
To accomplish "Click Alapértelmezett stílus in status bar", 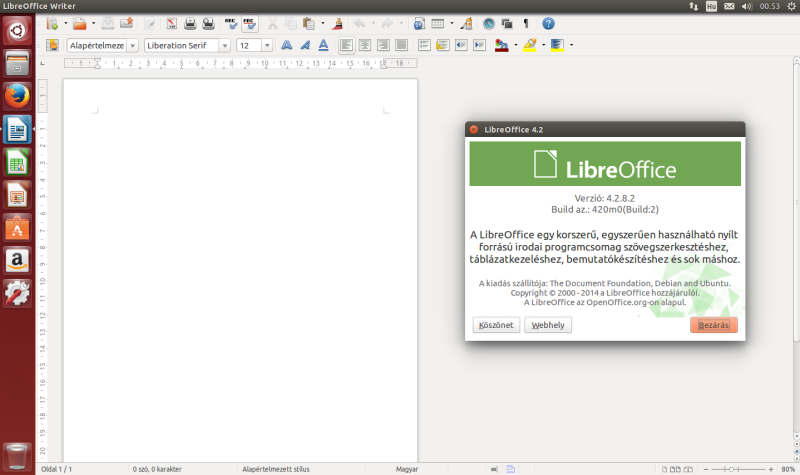I will (276, 469).
